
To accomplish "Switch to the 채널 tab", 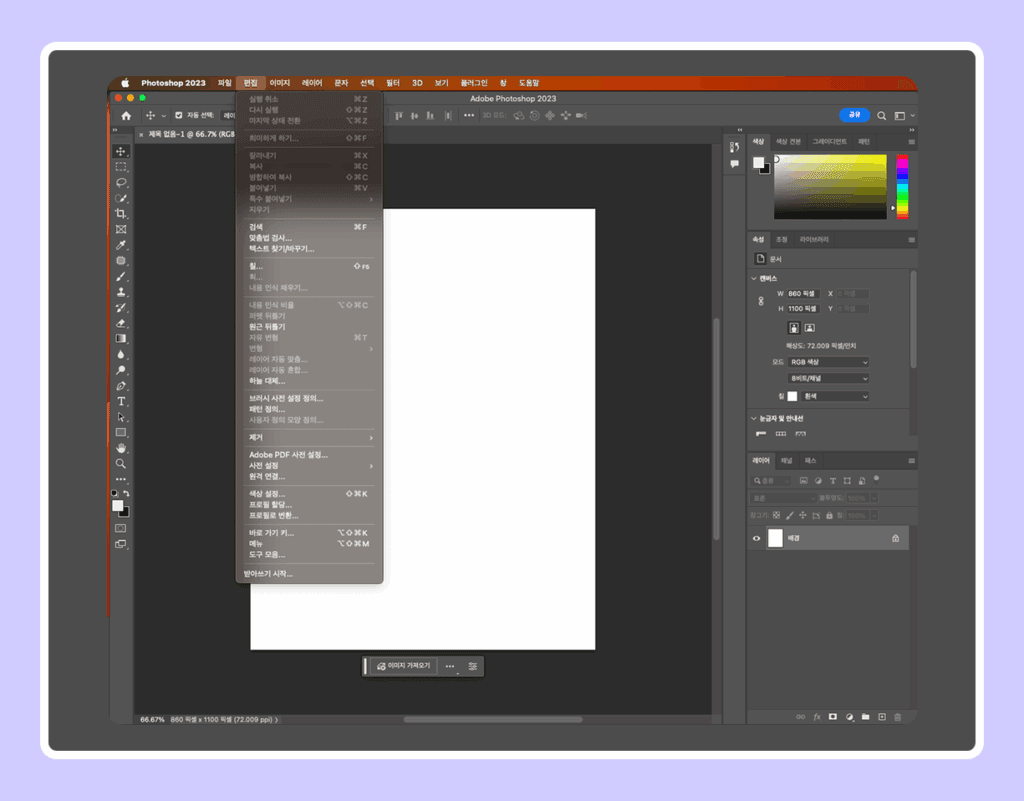I will point(787,461).
